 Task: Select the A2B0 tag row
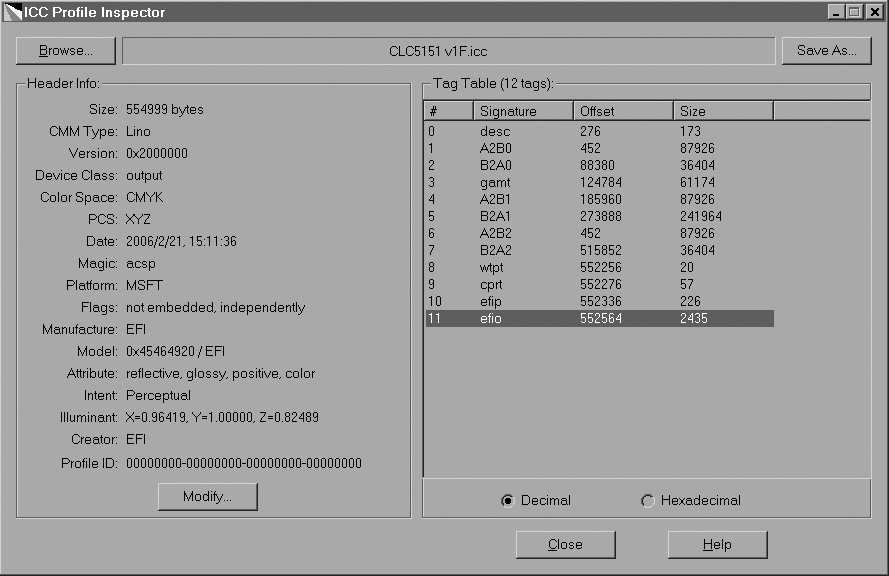click(599, 149)
